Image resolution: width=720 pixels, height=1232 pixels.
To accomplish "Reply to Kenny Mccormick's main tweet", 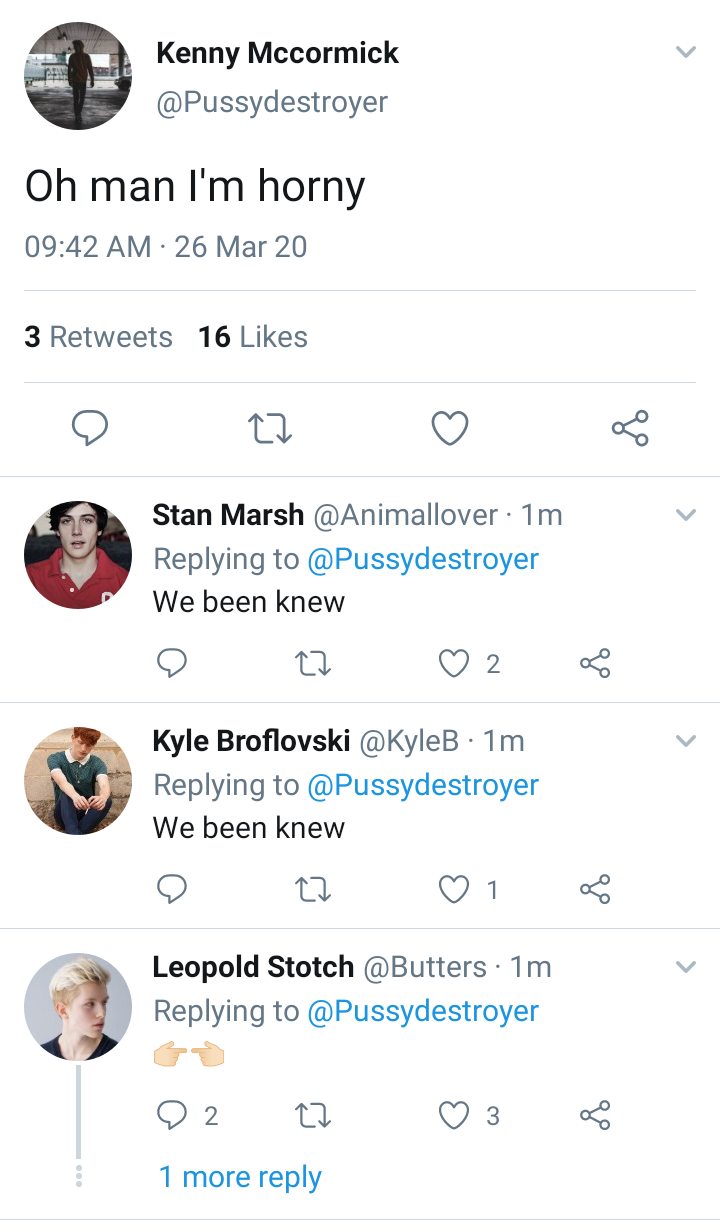I will point(90,429).
